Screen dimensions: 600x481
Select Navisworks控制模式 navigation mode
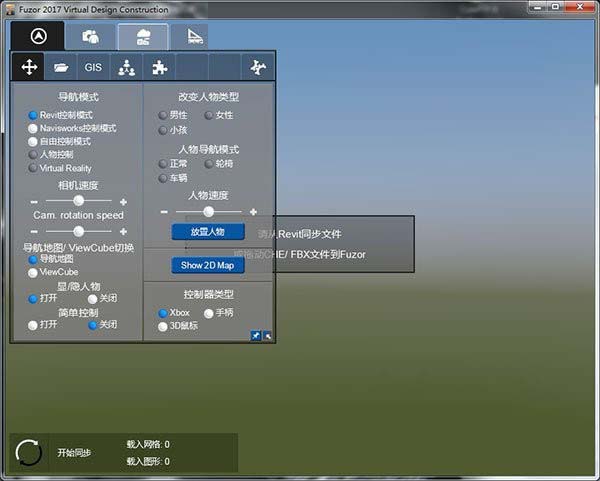click(33, 129)
